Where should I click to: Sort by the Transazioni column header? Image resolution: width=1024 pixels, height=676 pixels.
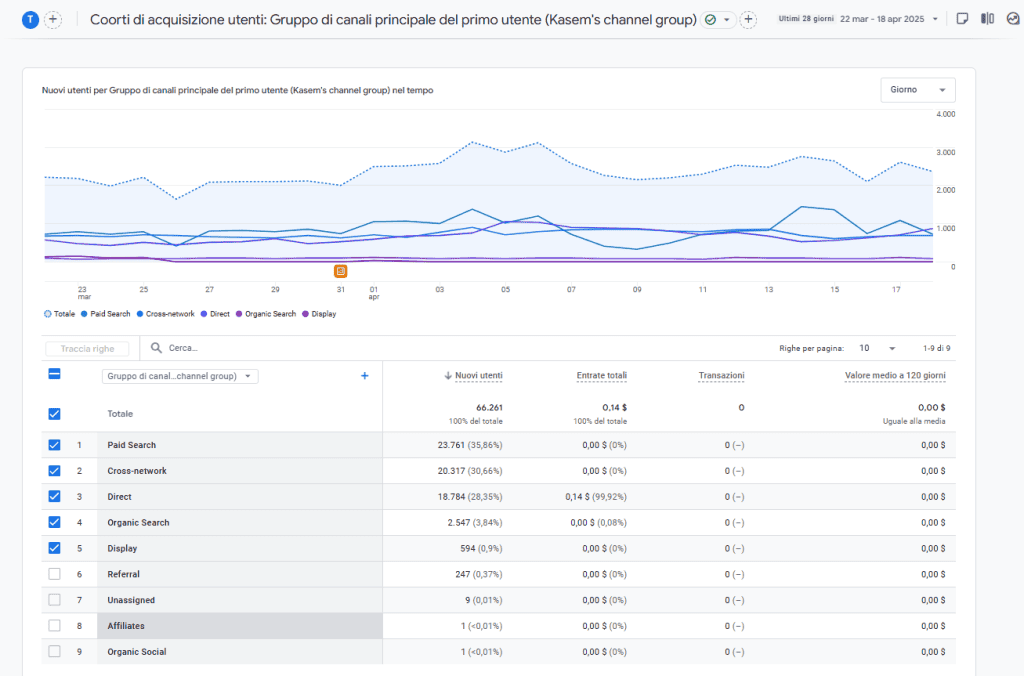click(721, 376)
